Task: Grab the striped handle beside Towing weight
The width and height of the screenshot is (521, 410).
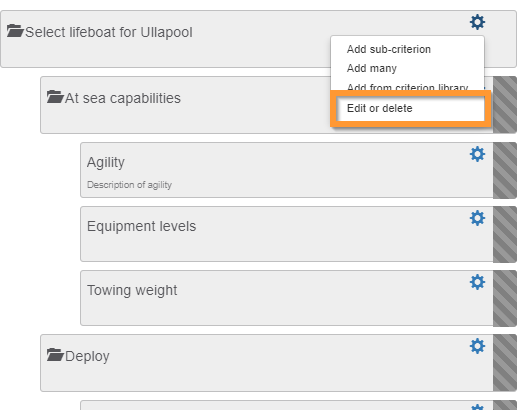Action: point(505,298)
